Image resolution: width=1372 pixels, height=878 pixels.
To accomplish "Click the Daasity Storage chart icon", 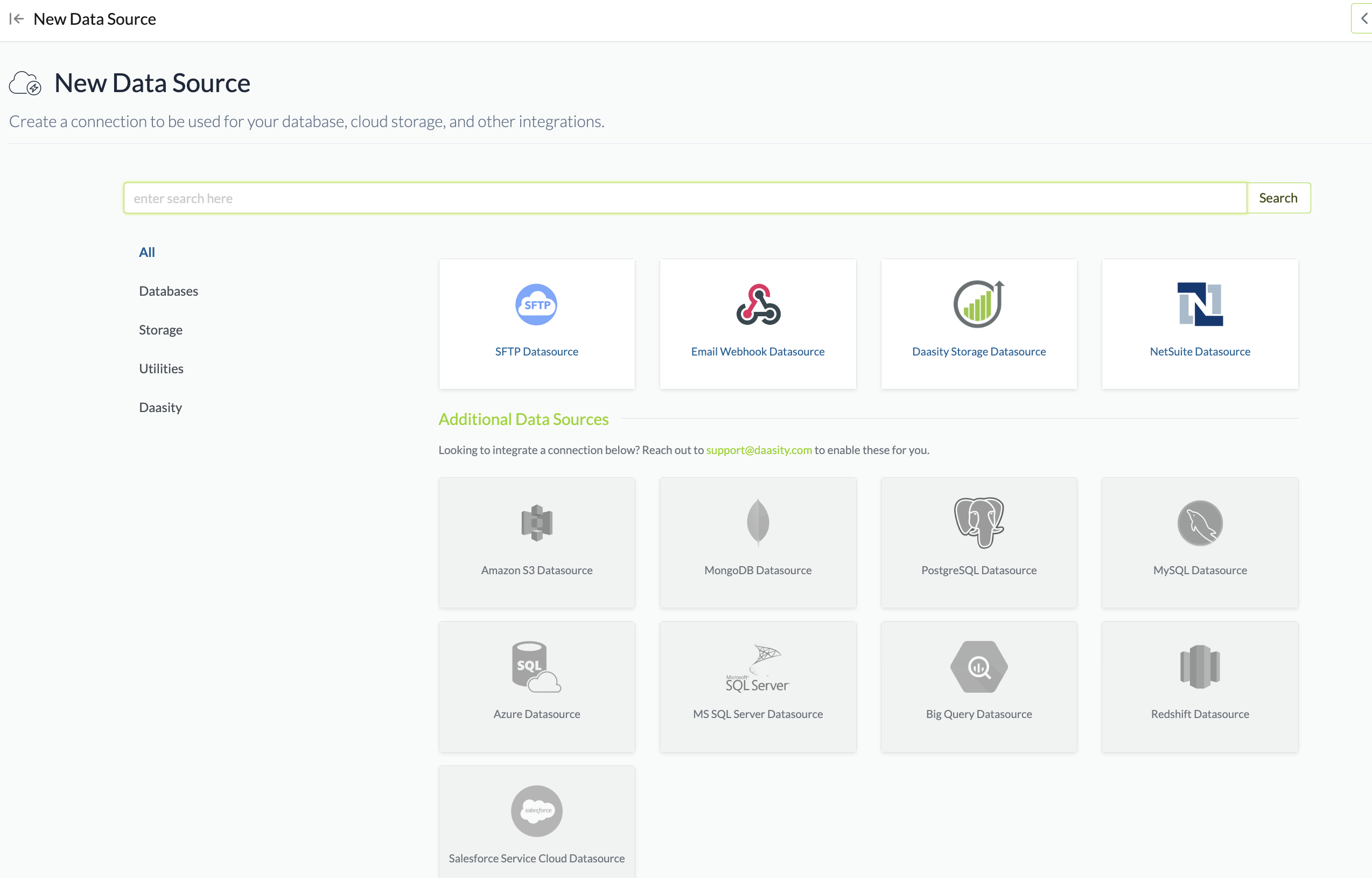I will pos(978,304).
